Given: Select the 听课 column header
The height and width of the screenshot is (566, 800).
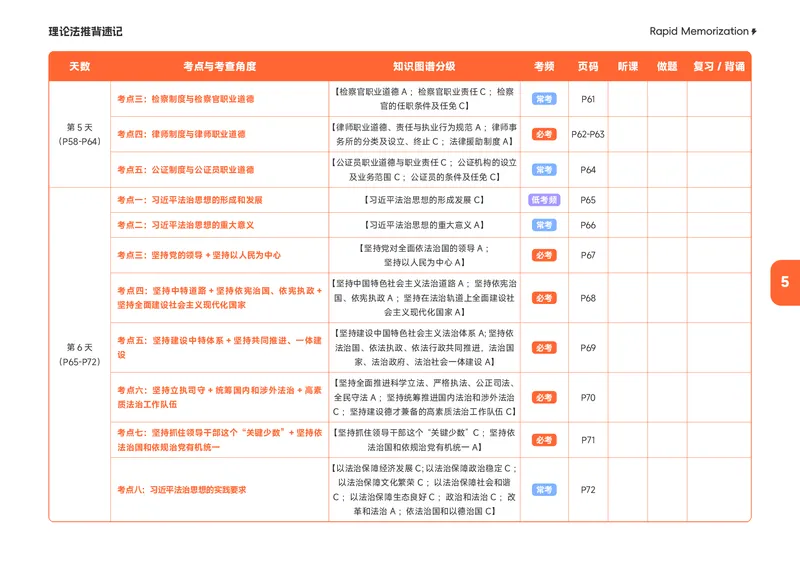Looking at the screenshot, I should (x=628, y=66).
